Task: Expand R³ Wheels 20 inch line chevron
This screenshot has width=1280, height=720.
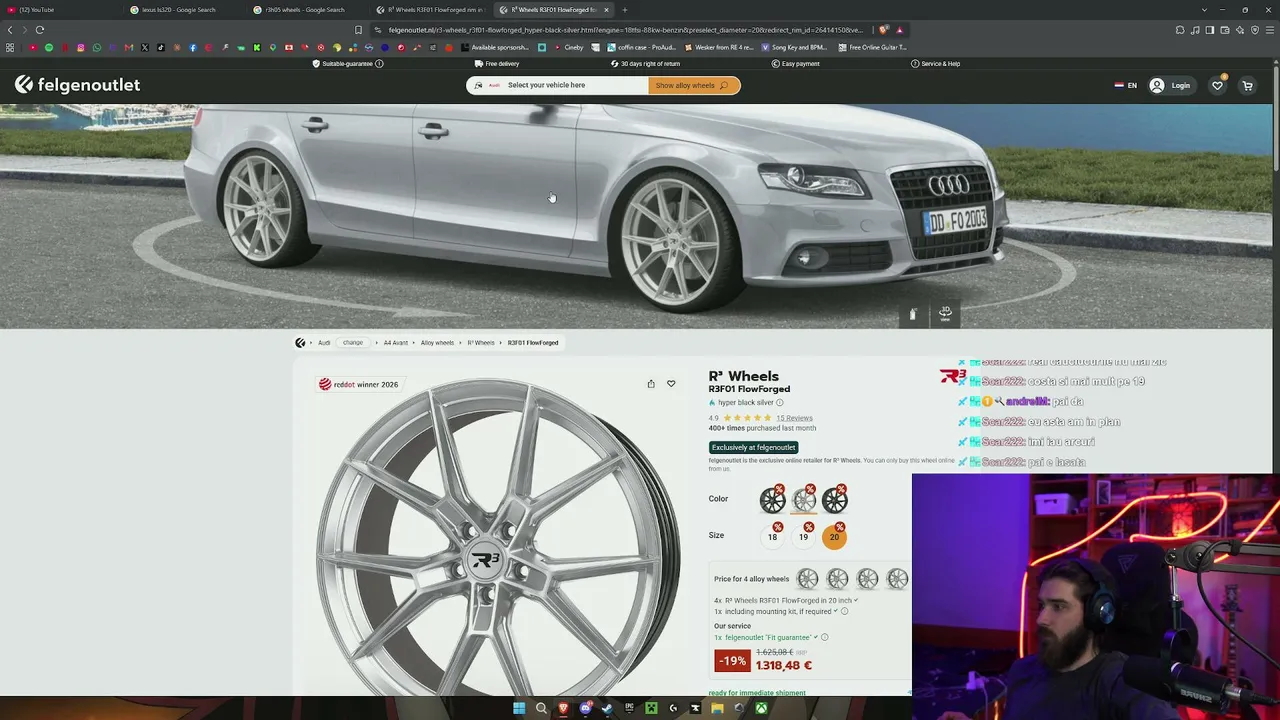Action: coord(855,600)
